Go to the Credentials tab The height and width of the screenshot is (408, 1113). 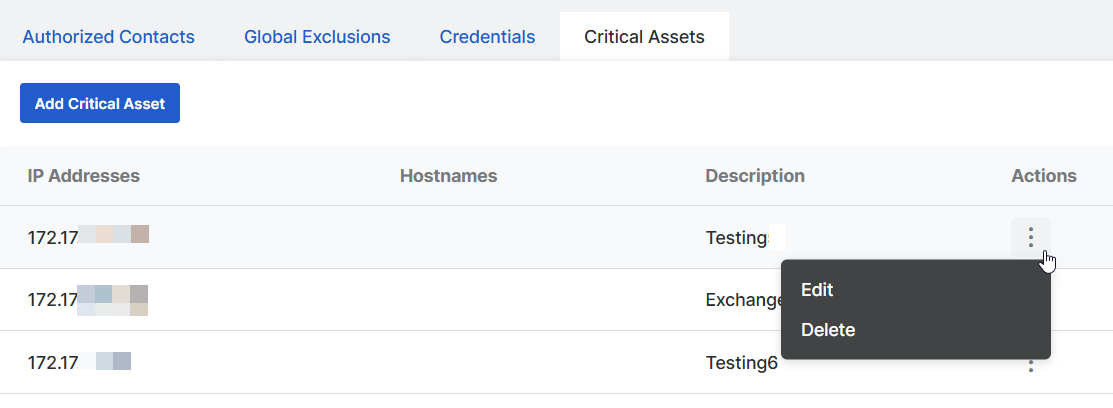(x=487, y=37)
